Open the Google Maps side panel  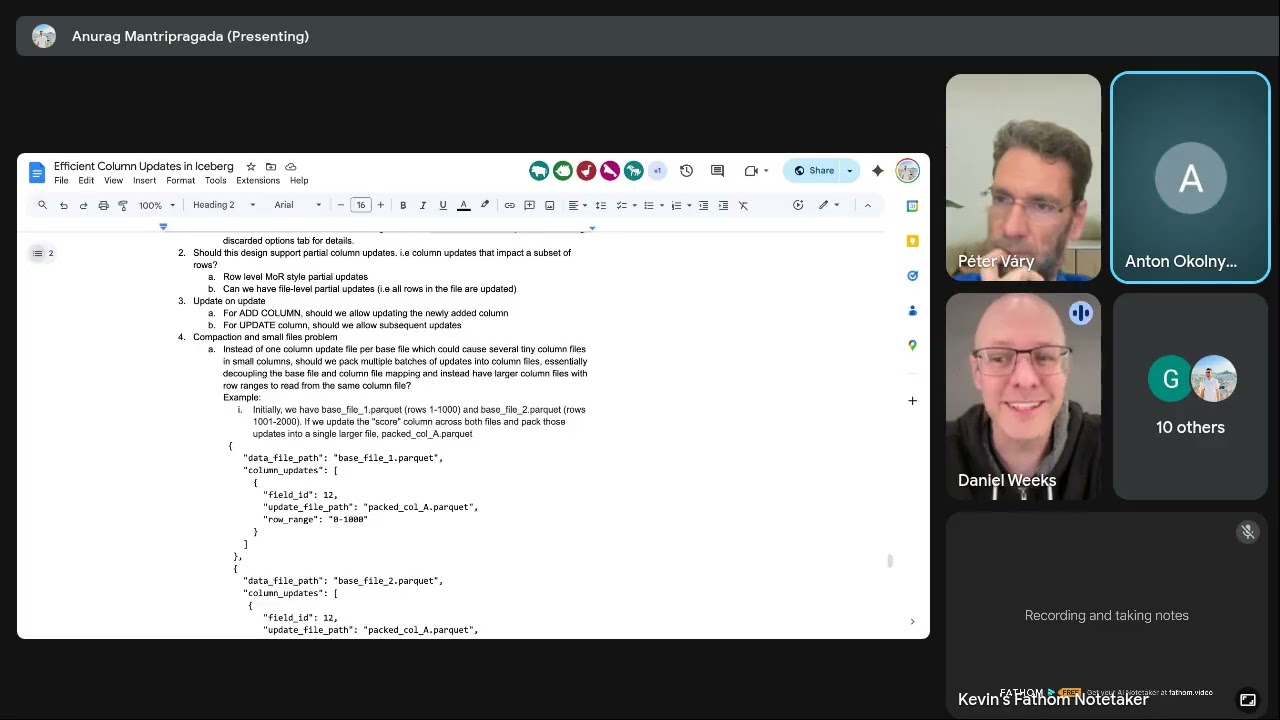coord(912,345)
